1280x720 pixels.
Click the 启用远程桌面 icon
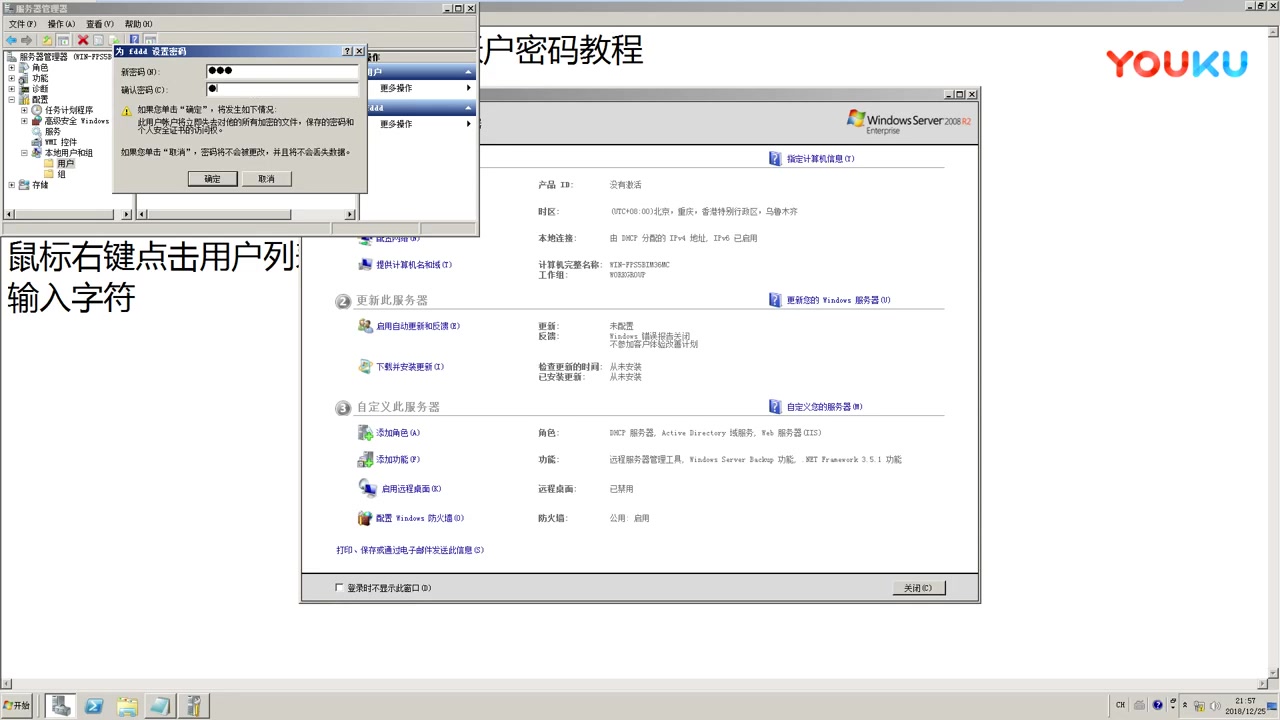(x=367, y=488)
